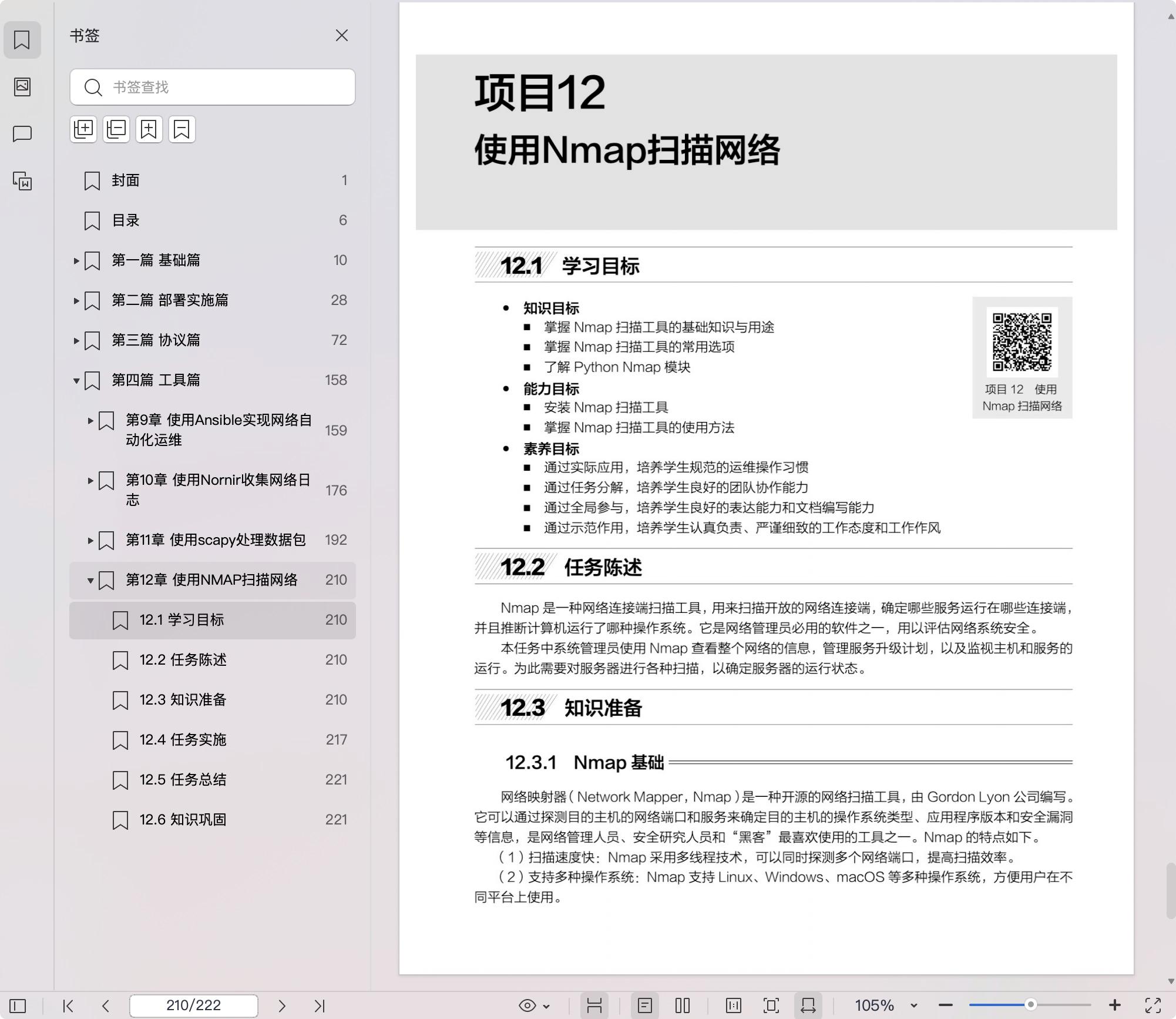1176x1019 pixels.
Task: Click the 12.2 任务陈述 section heading
Action: coord(571,567)
